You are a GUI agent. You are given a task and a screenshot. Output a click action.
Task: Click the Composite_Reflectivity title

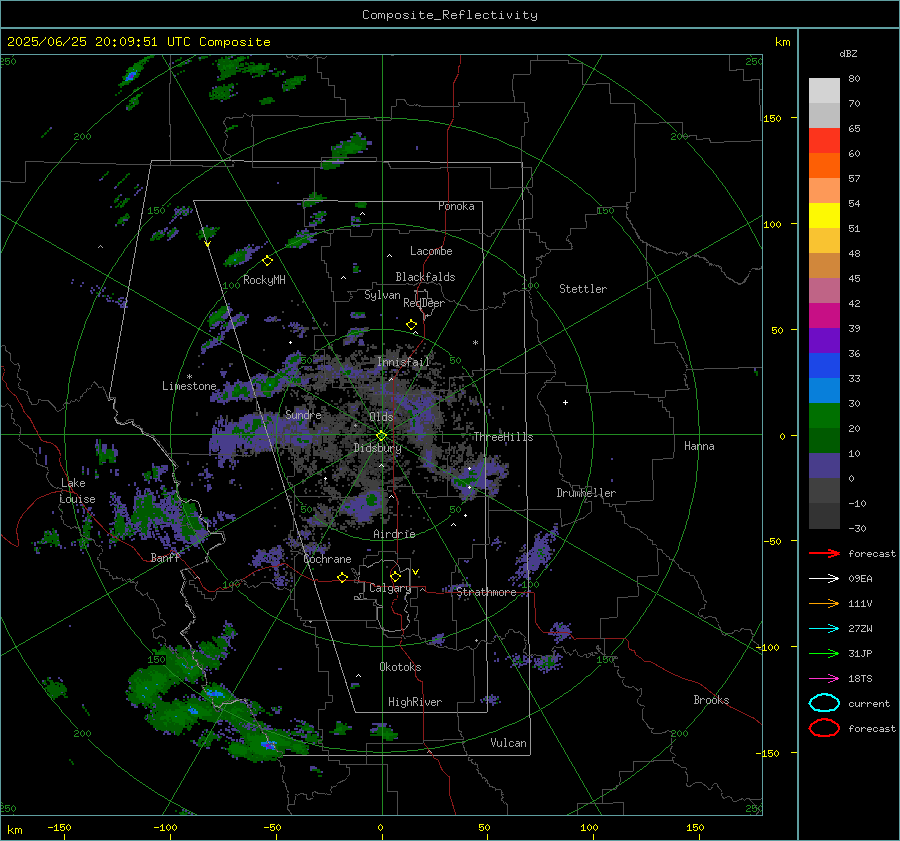[450, 15]
